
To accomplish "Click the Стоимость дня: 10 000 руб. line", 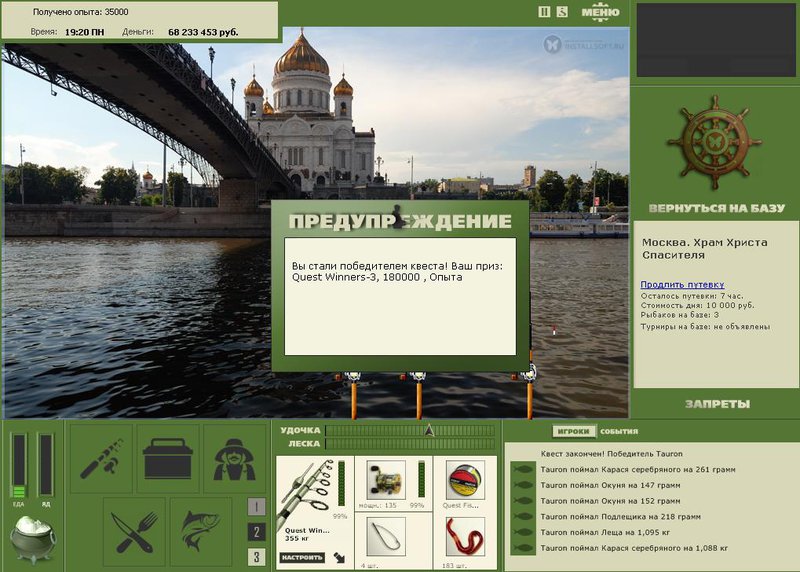I will pos(697,305).
